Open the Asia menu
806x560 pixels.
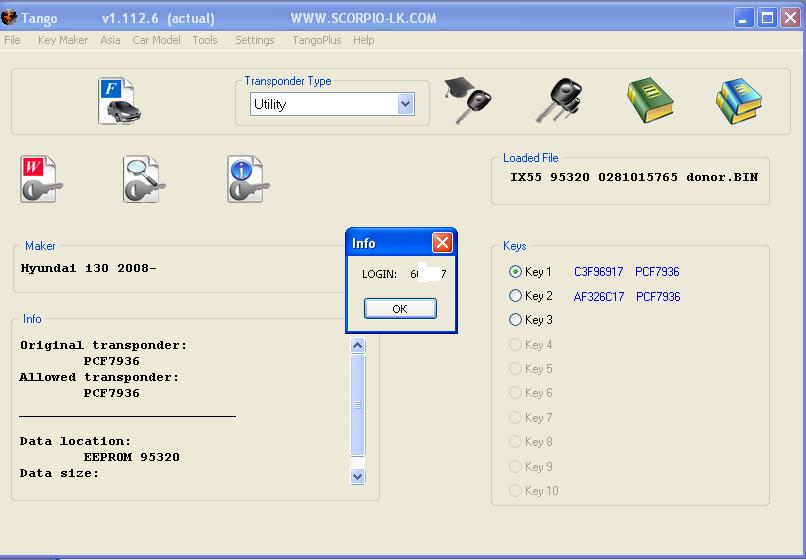(x=110, y=40)
